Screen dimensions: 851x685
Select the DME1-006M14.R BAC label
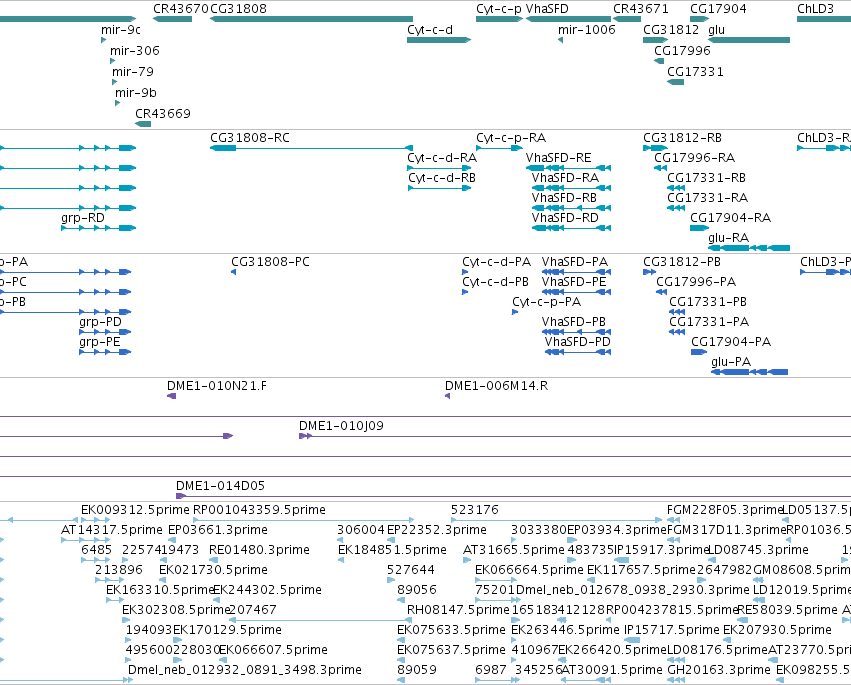click(x=497, y=386)
